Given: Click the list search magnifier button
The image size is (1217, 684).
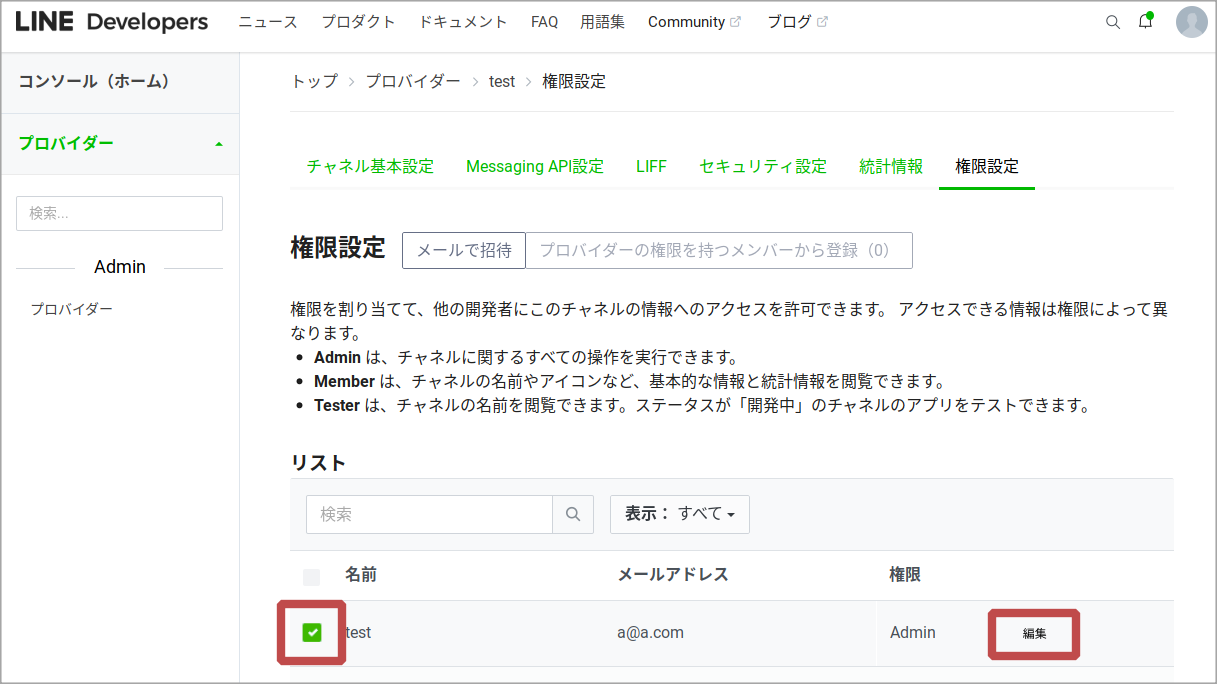Looking at the screenshot, I should coord(573,514).
